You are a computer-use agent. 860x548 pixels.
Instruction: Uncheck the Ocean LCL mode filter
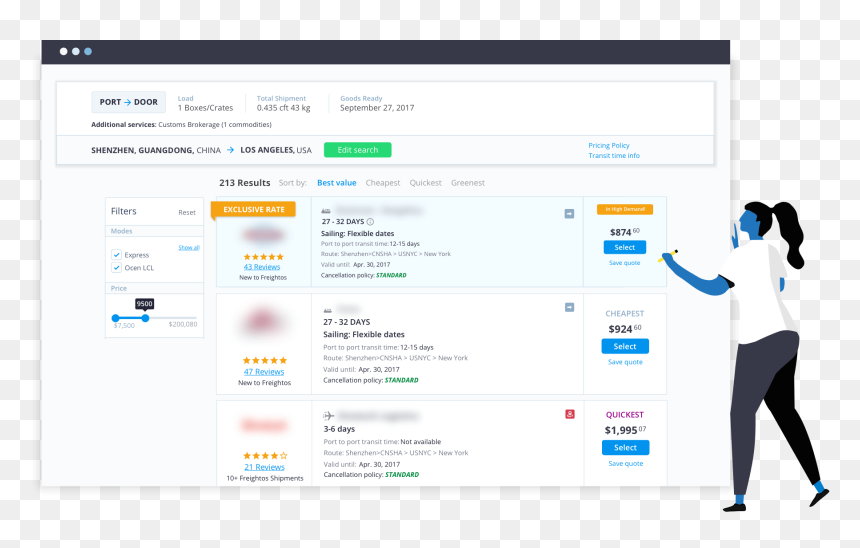pos(116,268)
